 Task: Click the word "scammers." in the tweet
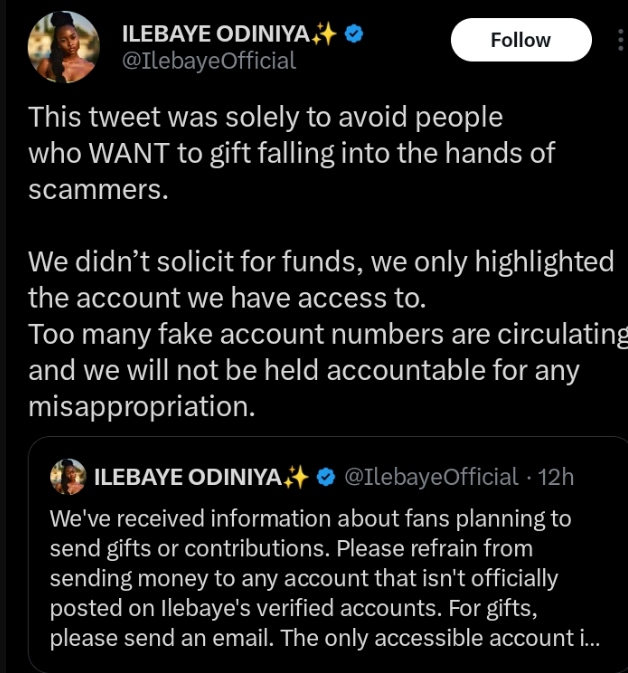97,189
